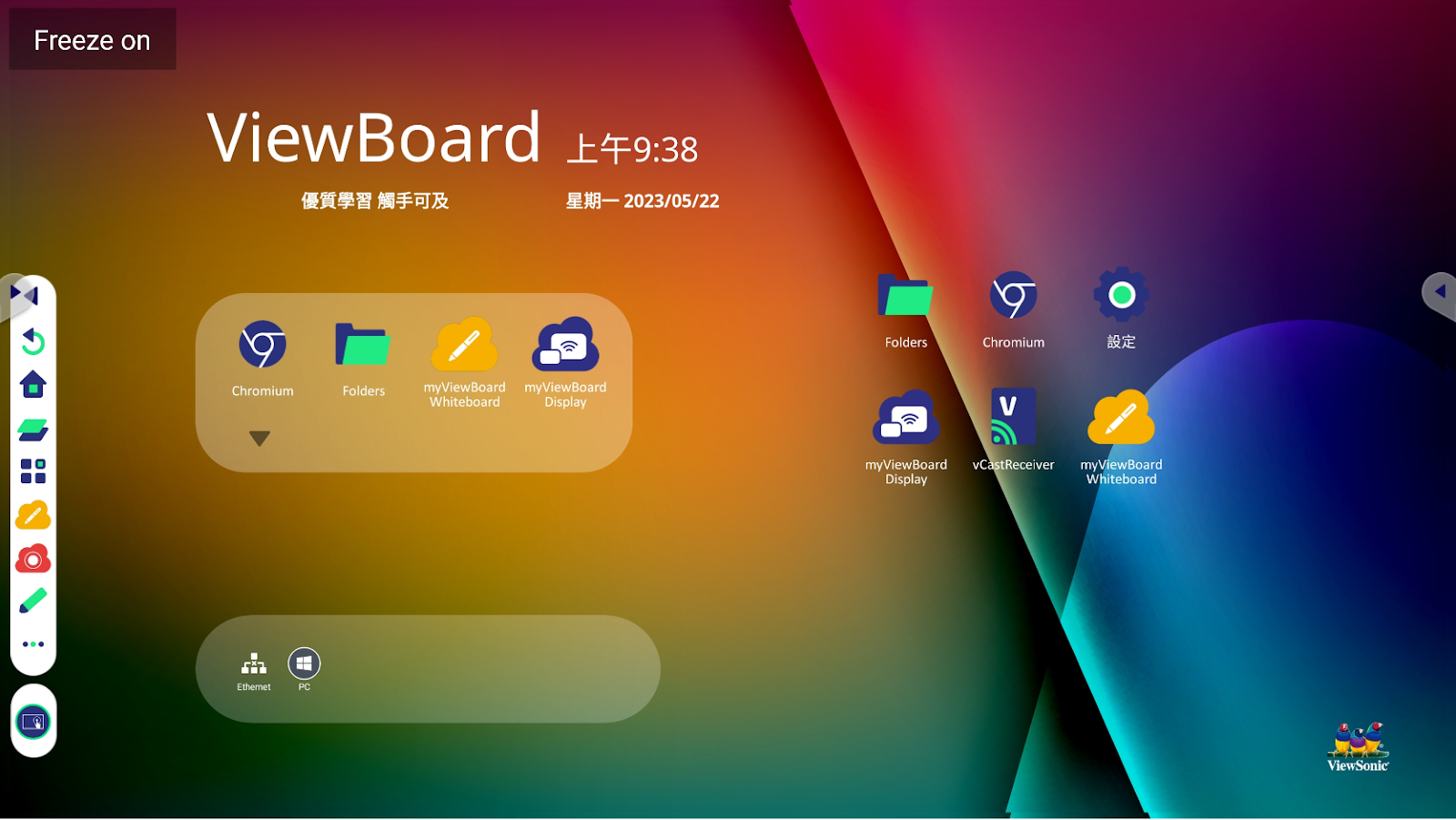Viewport: 1456px width, 820px height.
Task: Click the slogan 優質學習 觸手可及
Action: tap(375, 201)
